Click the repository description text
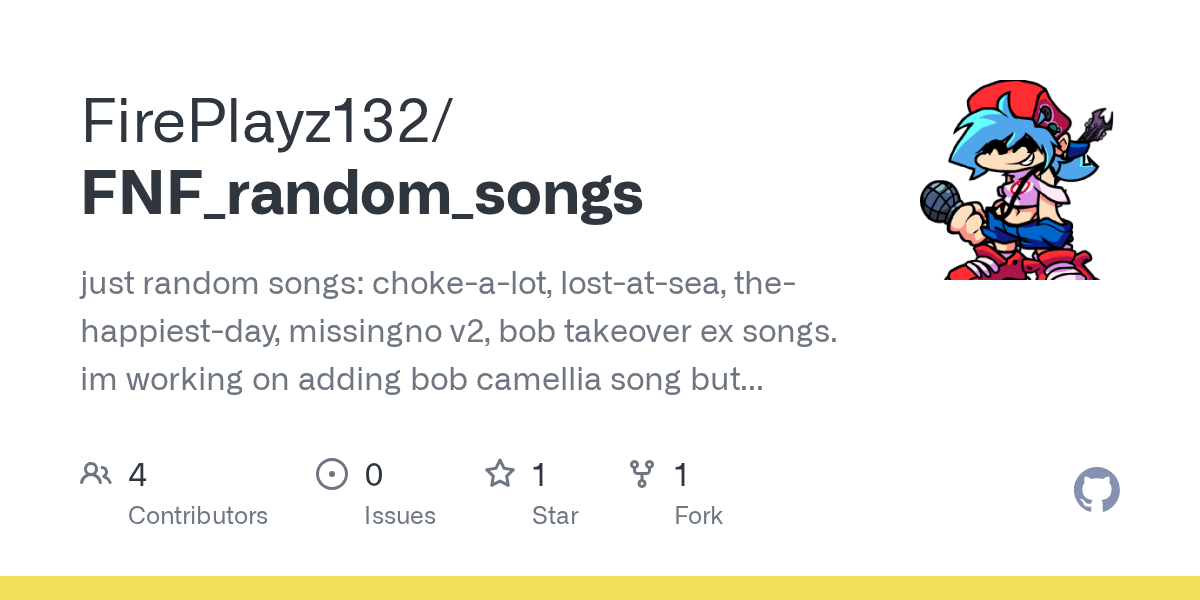Screen dimensions: 1200x600 [459, 332]
